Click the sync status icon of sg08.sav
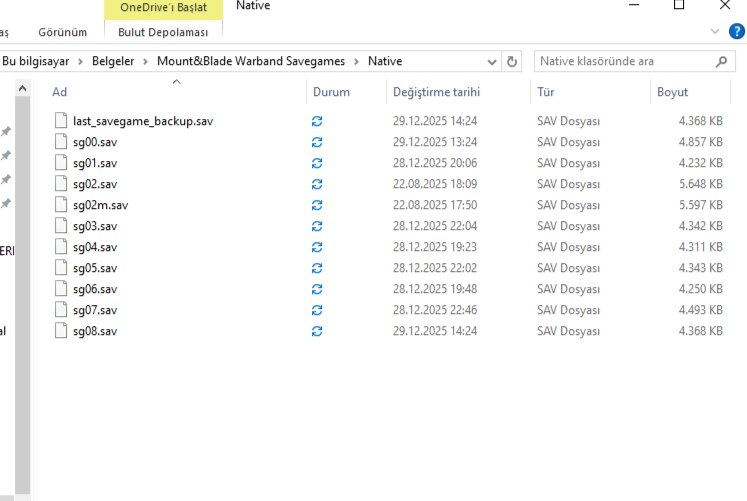This screenshot has height=501, width=747. point(317,331)
